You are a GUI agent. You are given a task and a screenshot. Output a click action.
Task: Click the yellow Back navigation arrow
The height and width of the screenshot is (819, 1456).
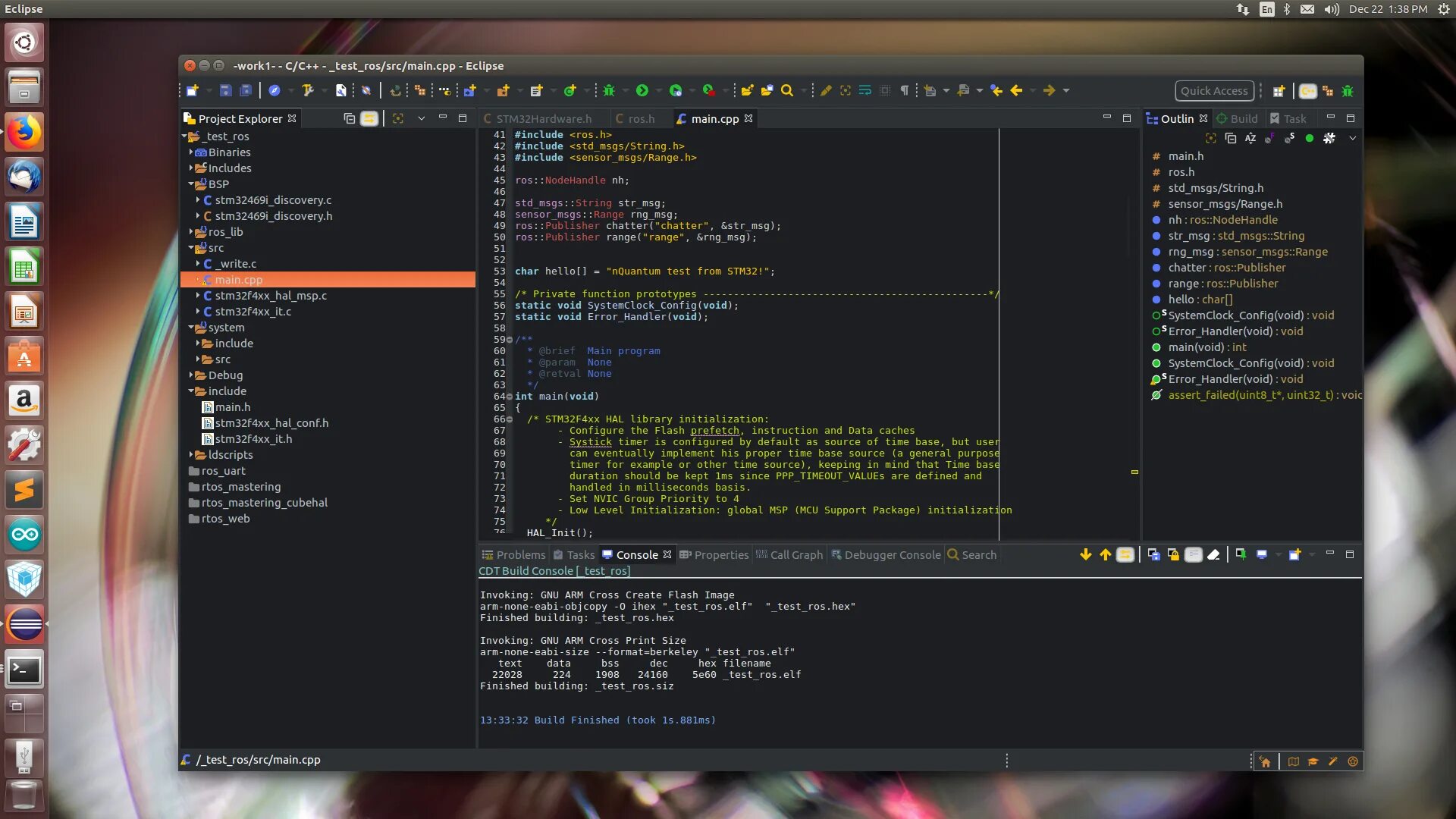[x=1016, y=90]
